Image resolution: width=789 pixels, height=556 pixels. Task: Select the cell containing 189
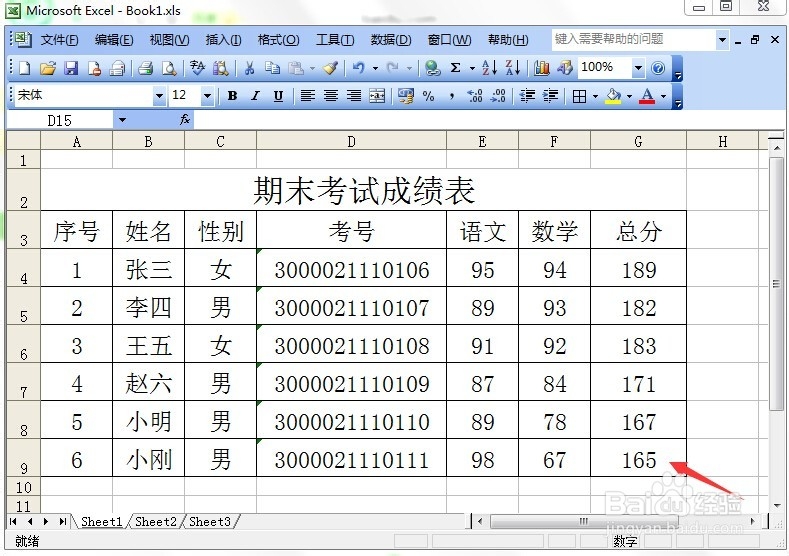coord(638,268)
